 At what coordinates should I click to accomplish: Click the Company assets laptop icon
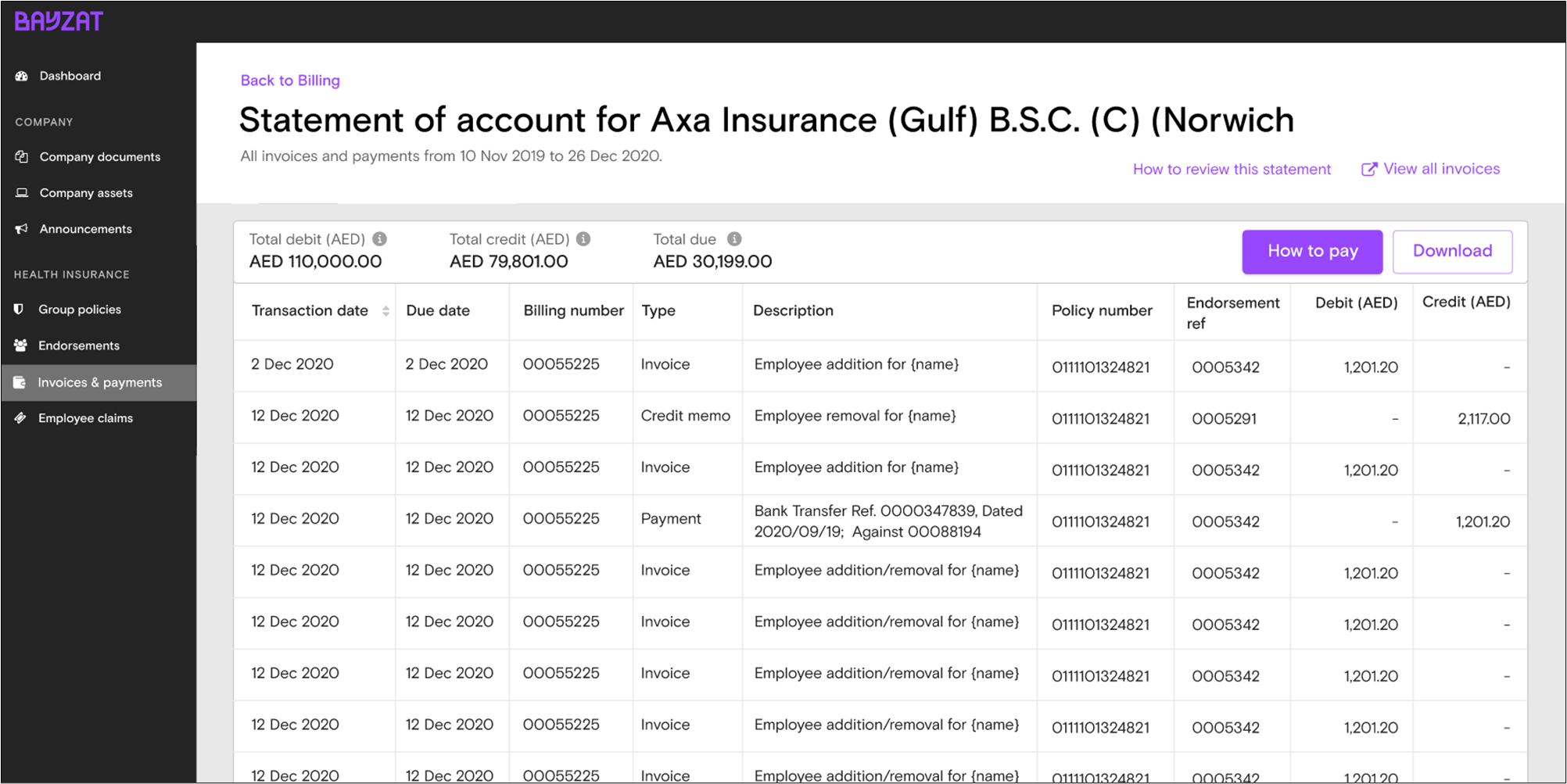click(x=22, y=192)
